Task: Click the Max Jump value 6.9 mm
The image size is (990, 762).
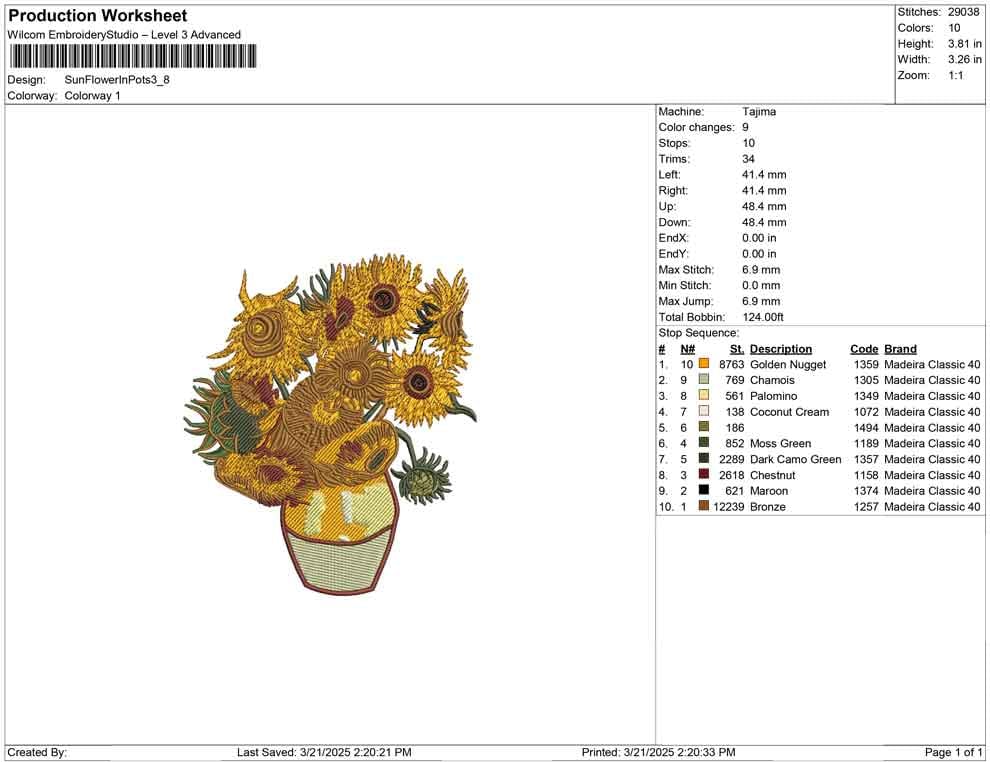Action: tap(761, 301)
